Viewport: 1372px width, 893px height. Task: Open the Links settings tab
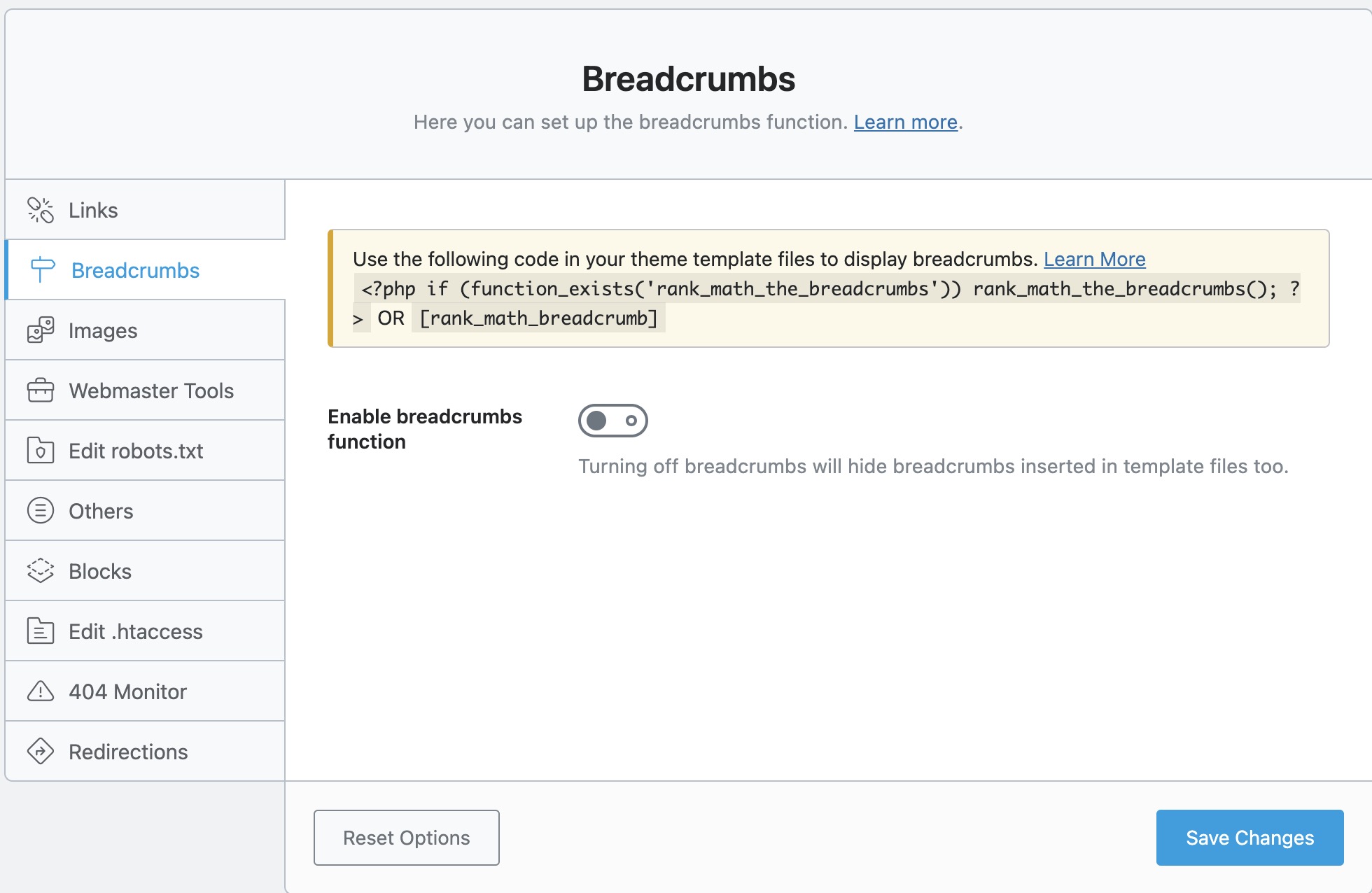pyautogui.click(x=146, y=210)
